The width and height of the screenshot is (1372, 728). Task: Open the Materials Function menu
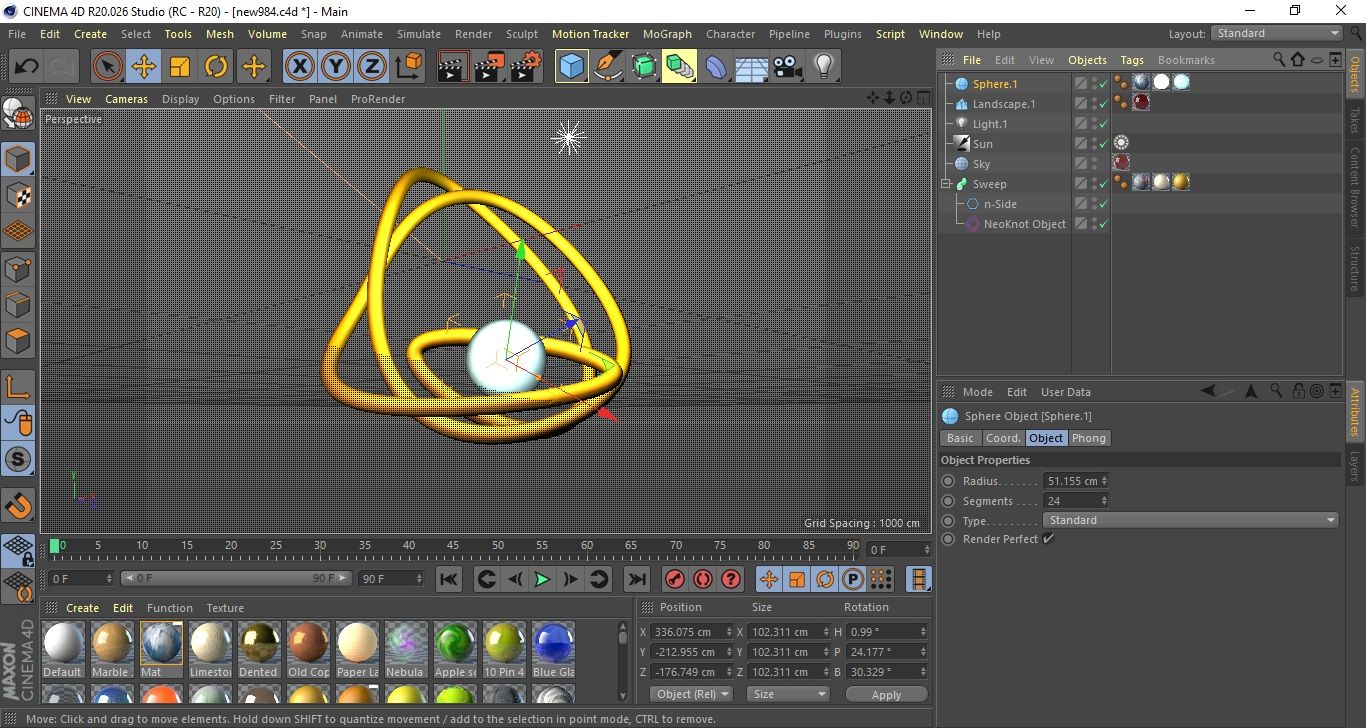pyautogui.click(x=170, y=608)
